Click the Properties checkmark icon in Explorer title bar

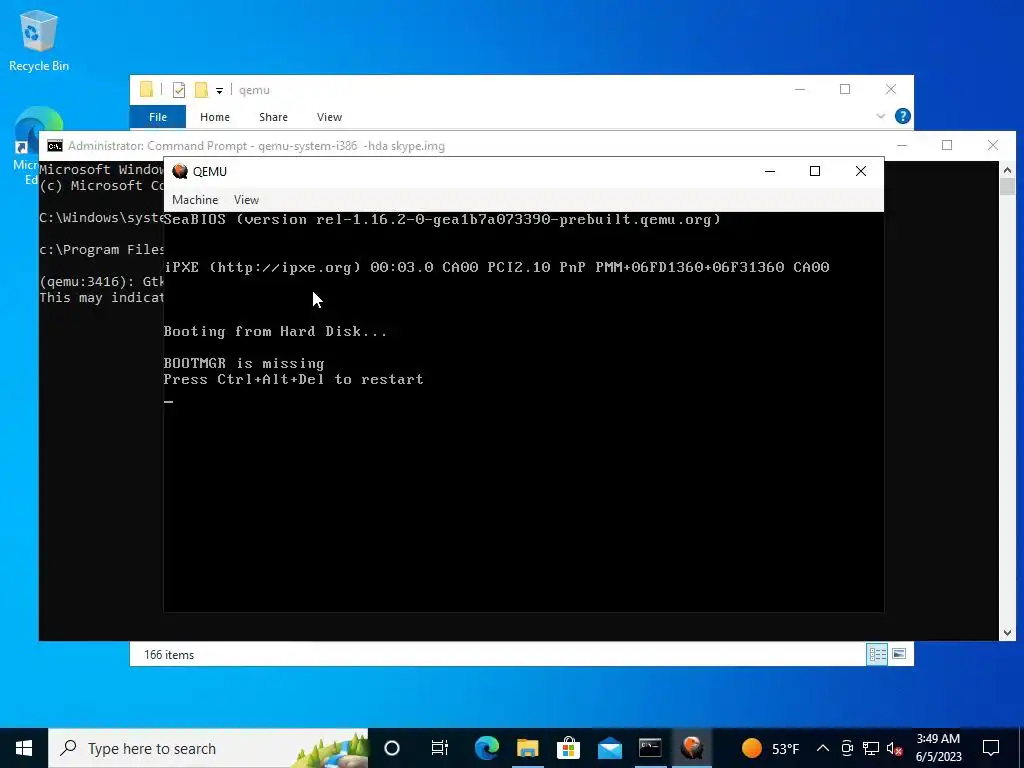click(178, 90)
